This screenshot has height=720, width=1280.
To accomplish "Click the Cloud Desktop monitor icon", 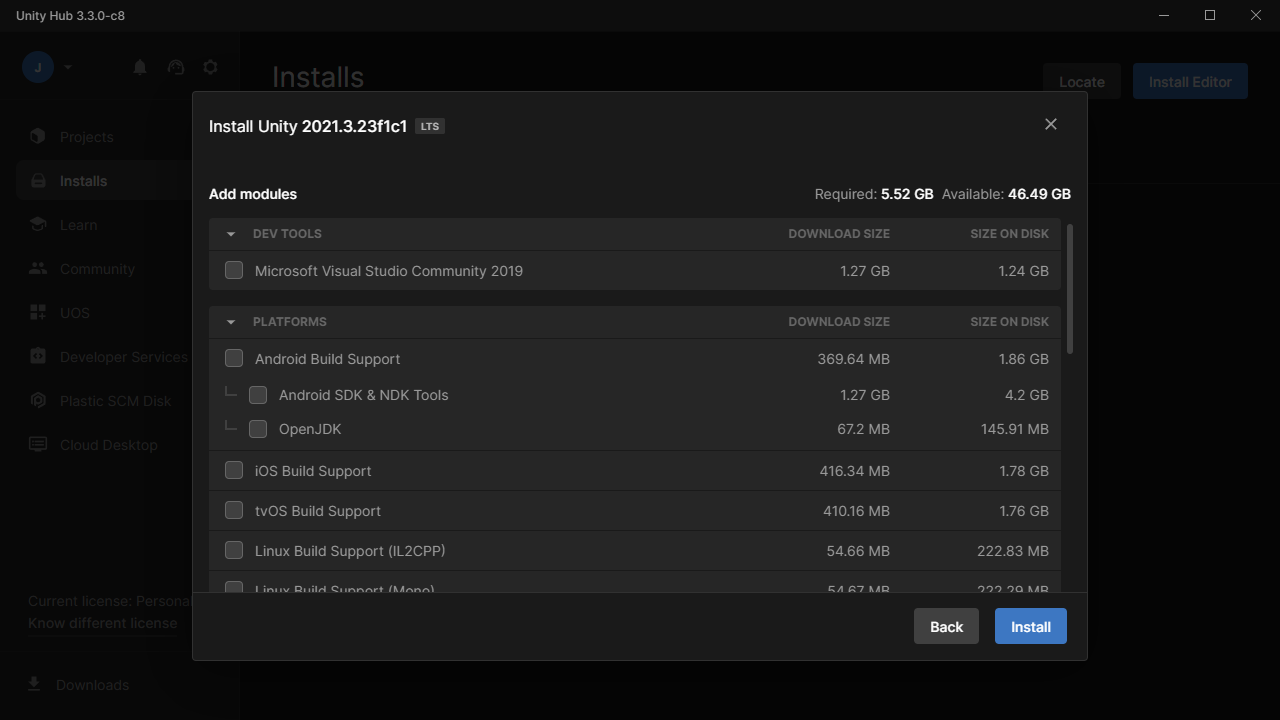I will [x=38, y=444].
